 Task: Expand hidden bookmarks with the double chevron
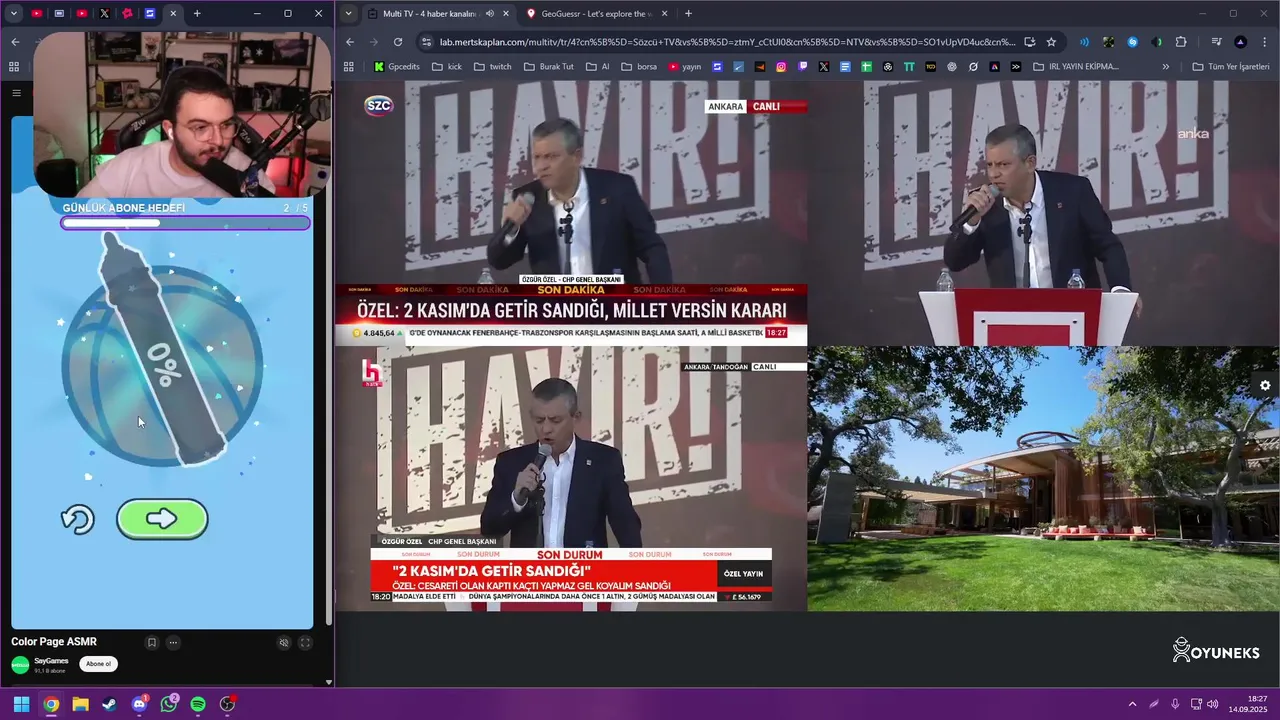1165,67
